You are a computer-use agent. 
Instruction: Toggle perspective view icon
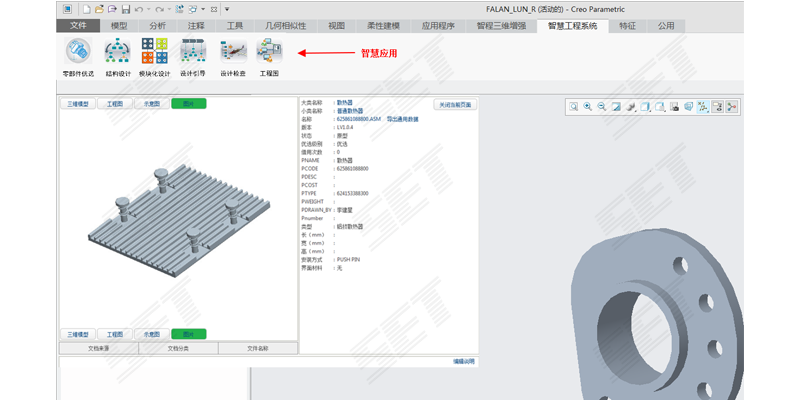689,106
